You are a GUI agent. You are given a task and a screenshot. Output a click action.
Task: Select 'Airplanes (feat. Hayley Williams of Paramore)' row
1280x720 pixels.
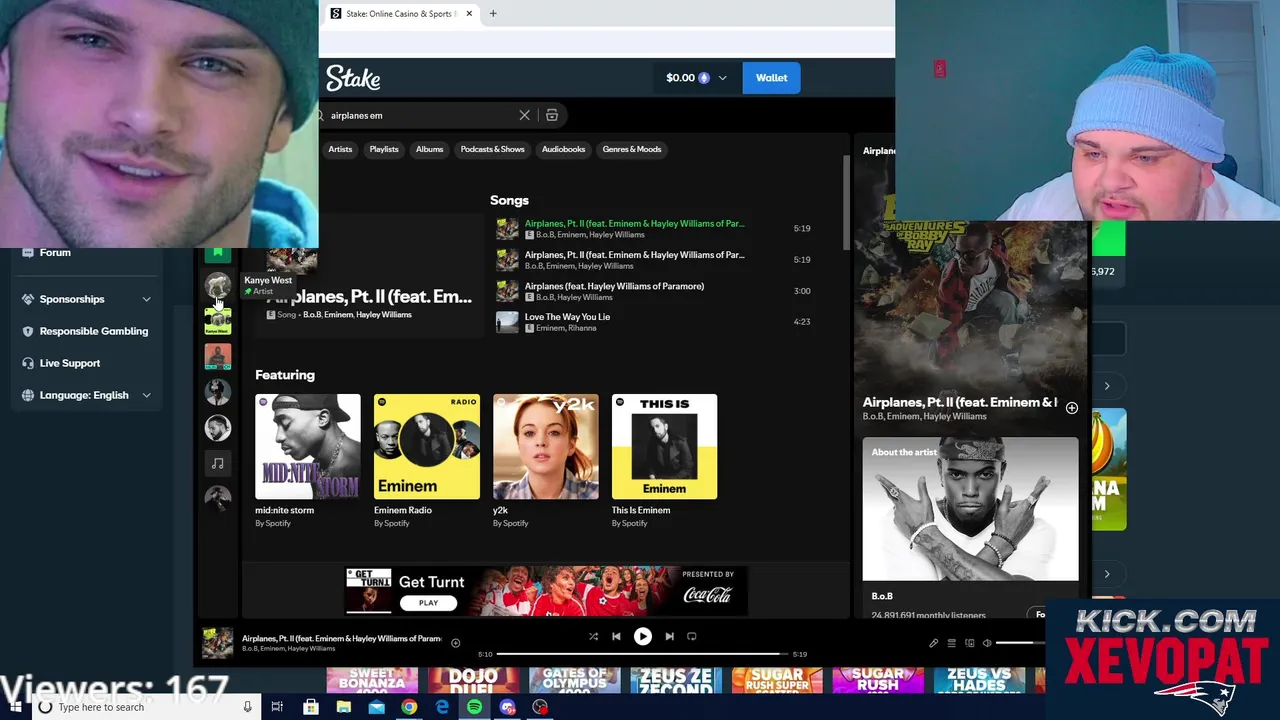[x=655, y=291]
